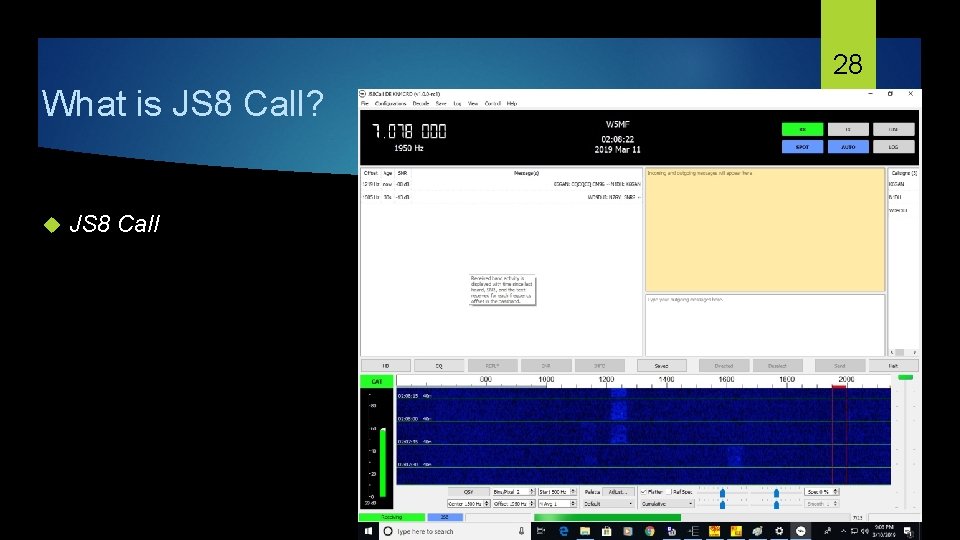Click the Directed button
The width and height of the screenshot is (960, 540).
[724, 366]
